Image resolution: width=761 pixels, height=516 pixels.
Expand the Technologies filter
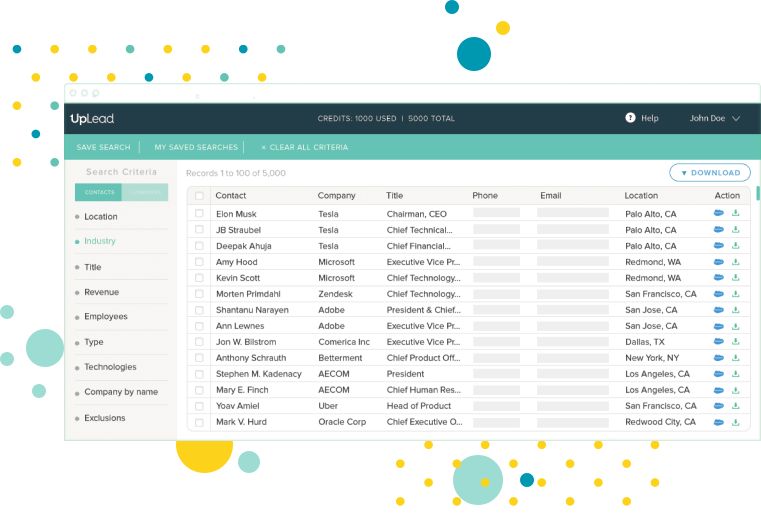110,367
